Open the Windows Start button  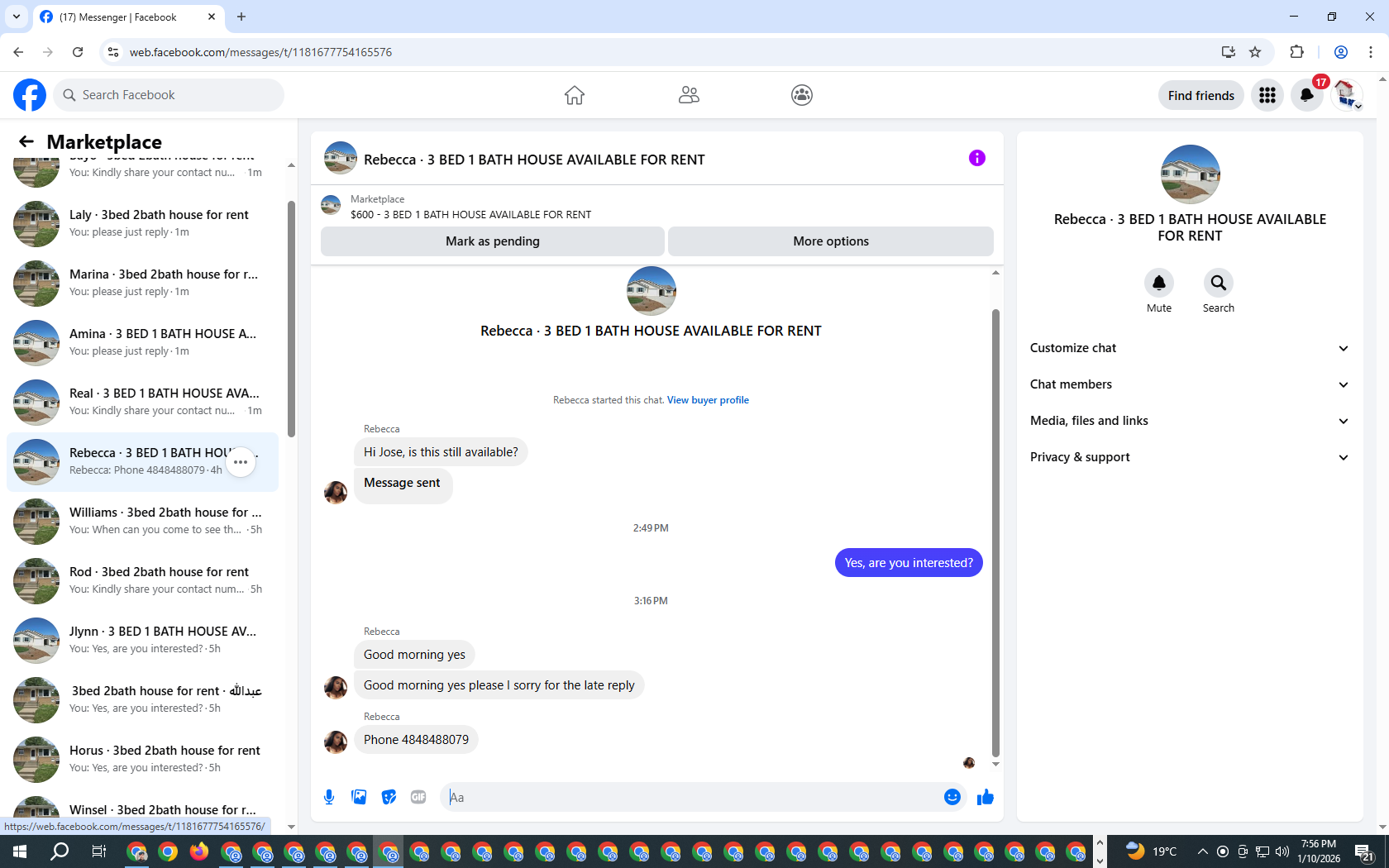20,851
